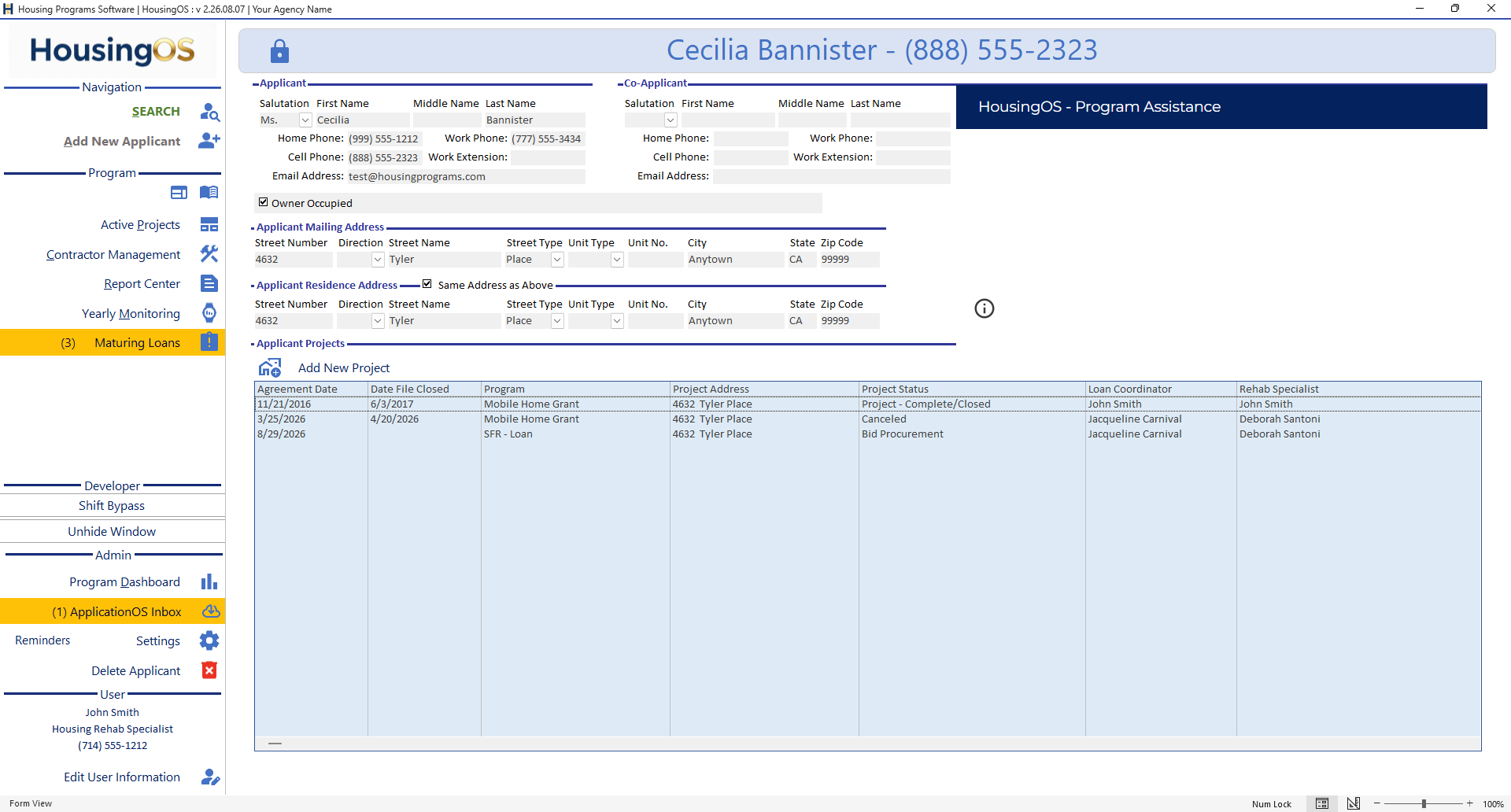Viewport: 1511px width, 812px height.
Task: Click the Edit User Information icon
Action: 210,777
